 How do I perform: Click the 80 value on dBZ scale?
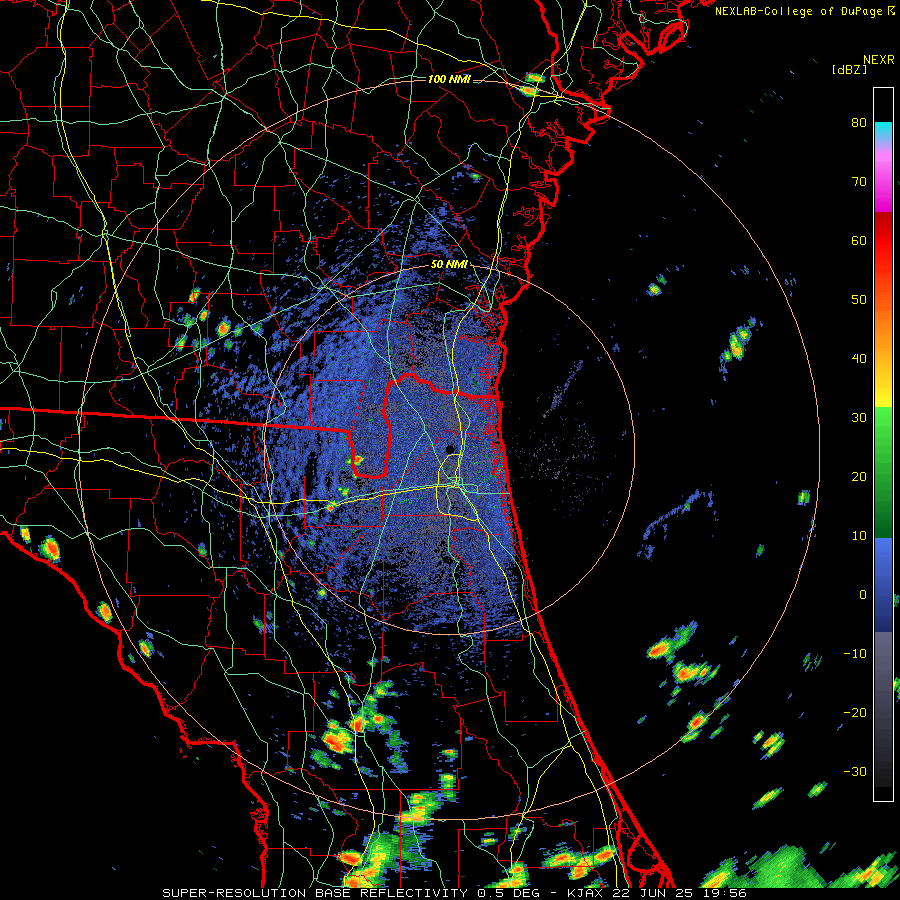[x=859, y=122]
